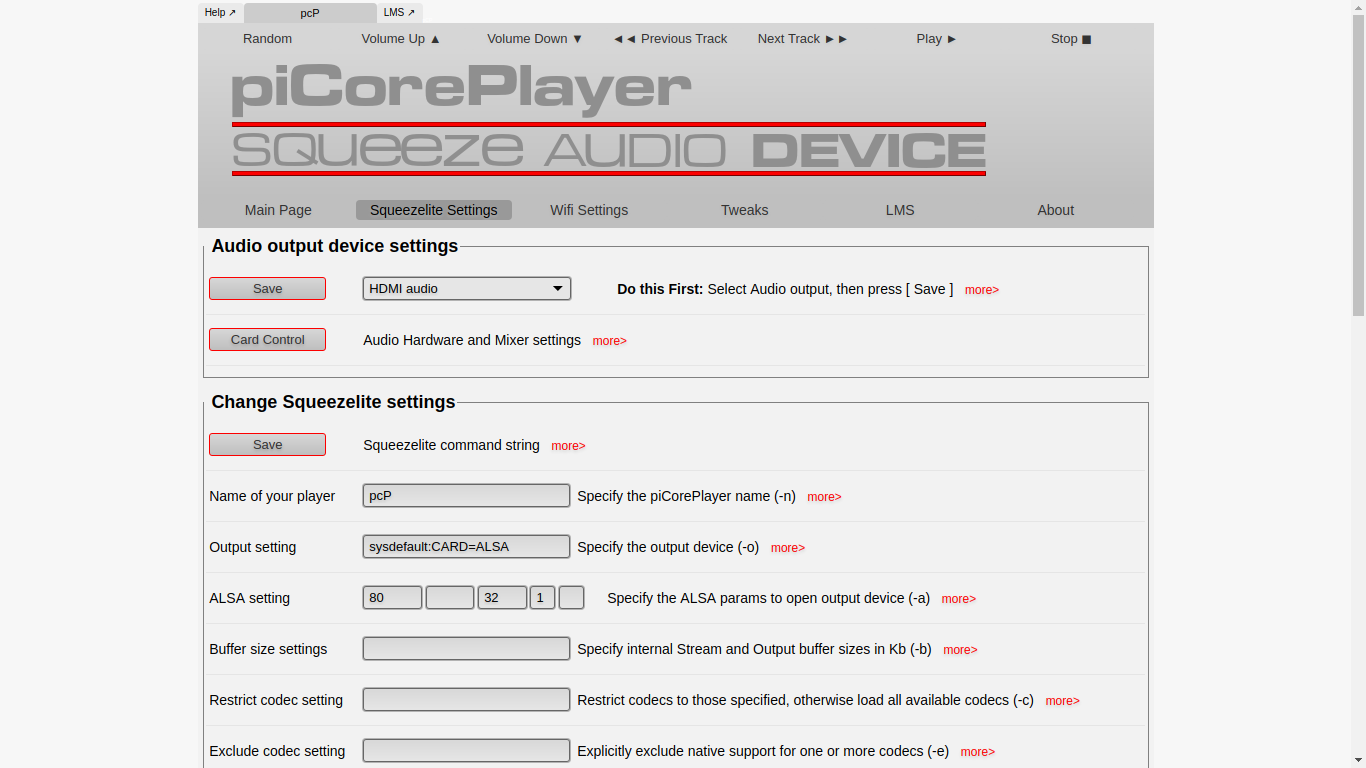Viewport: 1366px width, 768px height.
Task: Open the HDMI audio output dropdown
Action: 466,289
